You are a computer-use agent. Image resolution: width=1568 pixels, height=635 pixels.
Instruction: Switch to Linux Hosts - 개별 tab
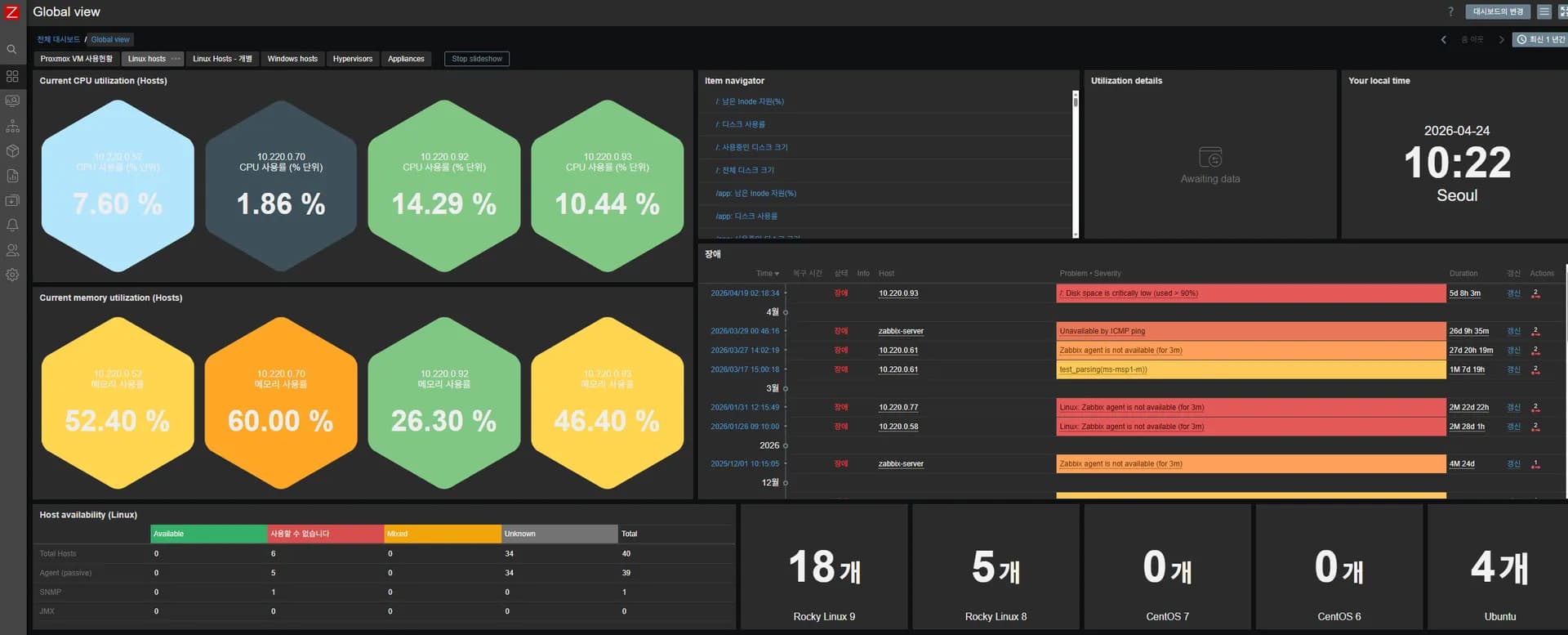click(222, 59)
